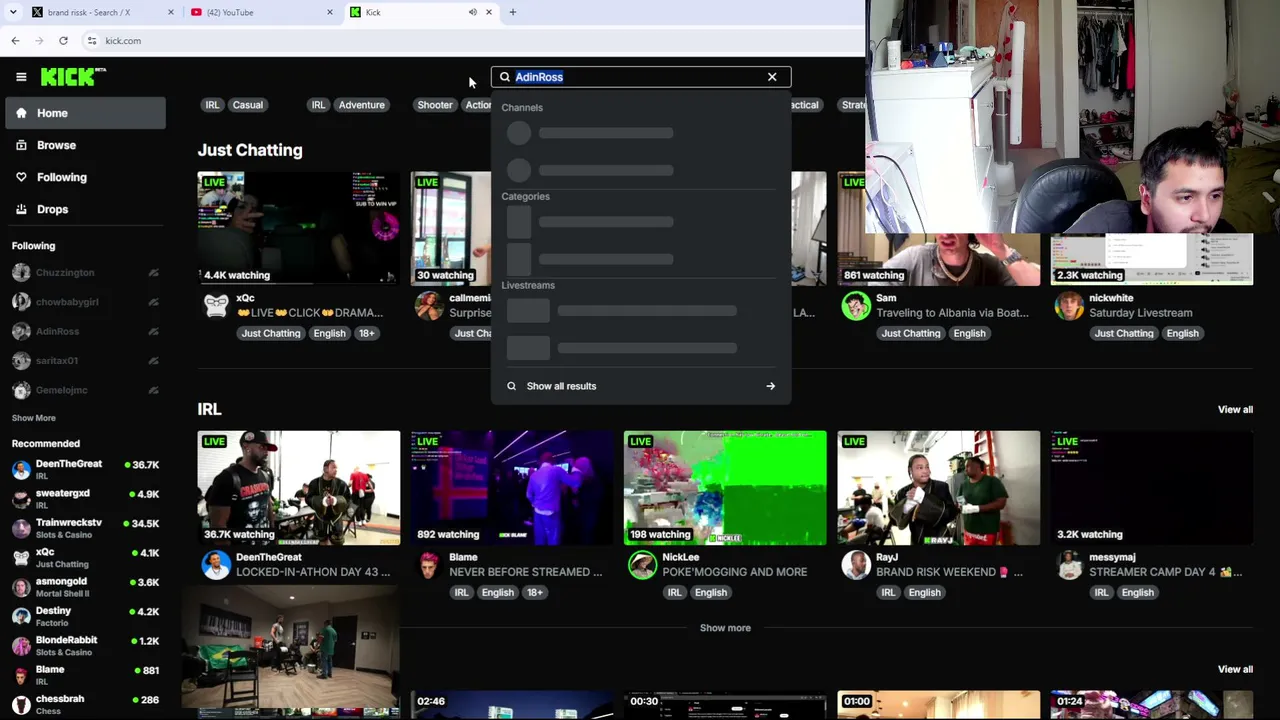Image resolution: width=1280 pixels, height=720 pixels.
Task: Expand IRL streams with Show more
Action: coord(725,628)
